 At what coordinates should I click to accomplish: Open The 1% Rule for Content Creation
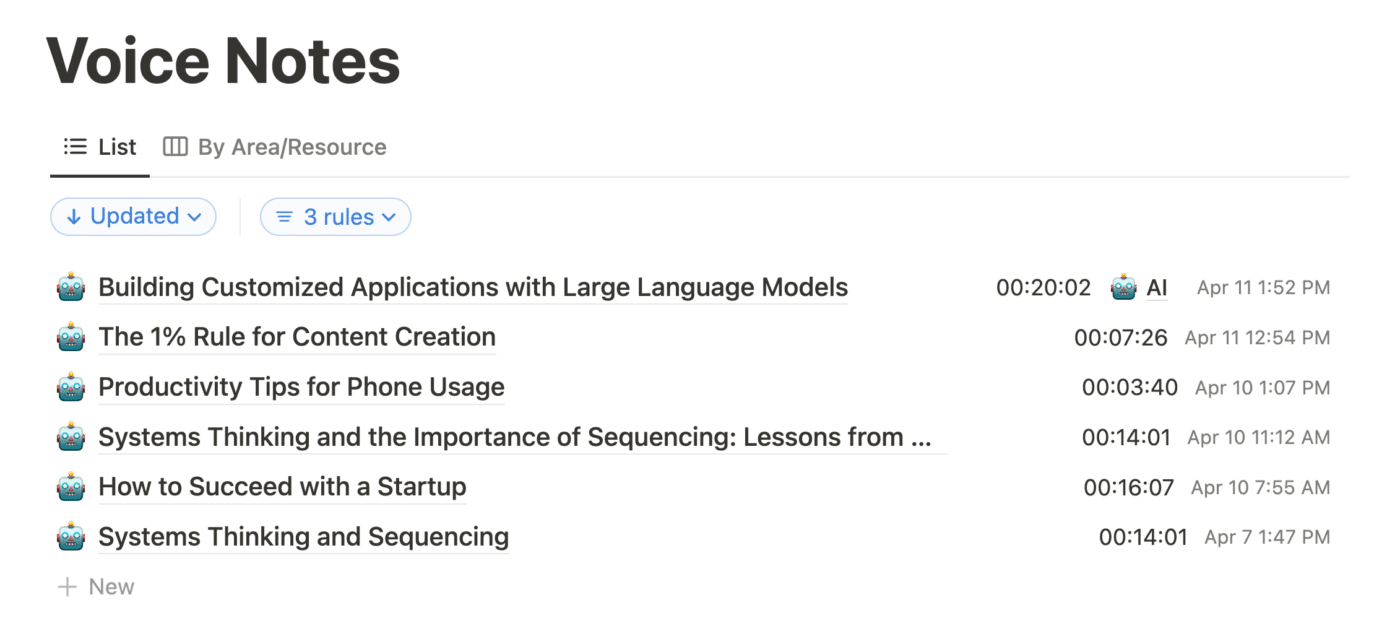pos(297,338)
